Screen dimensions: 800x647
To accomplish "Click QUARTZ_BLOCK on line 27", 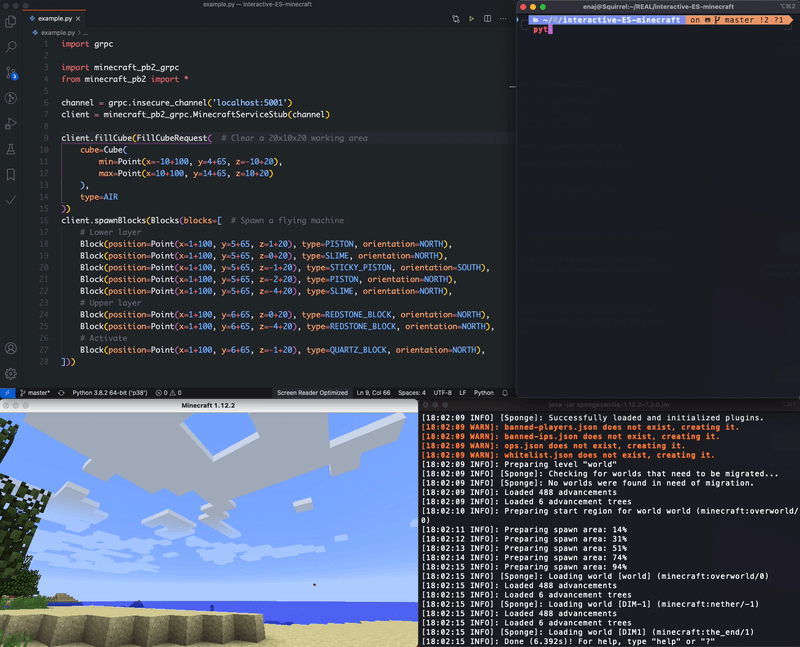I will [358, 350].
